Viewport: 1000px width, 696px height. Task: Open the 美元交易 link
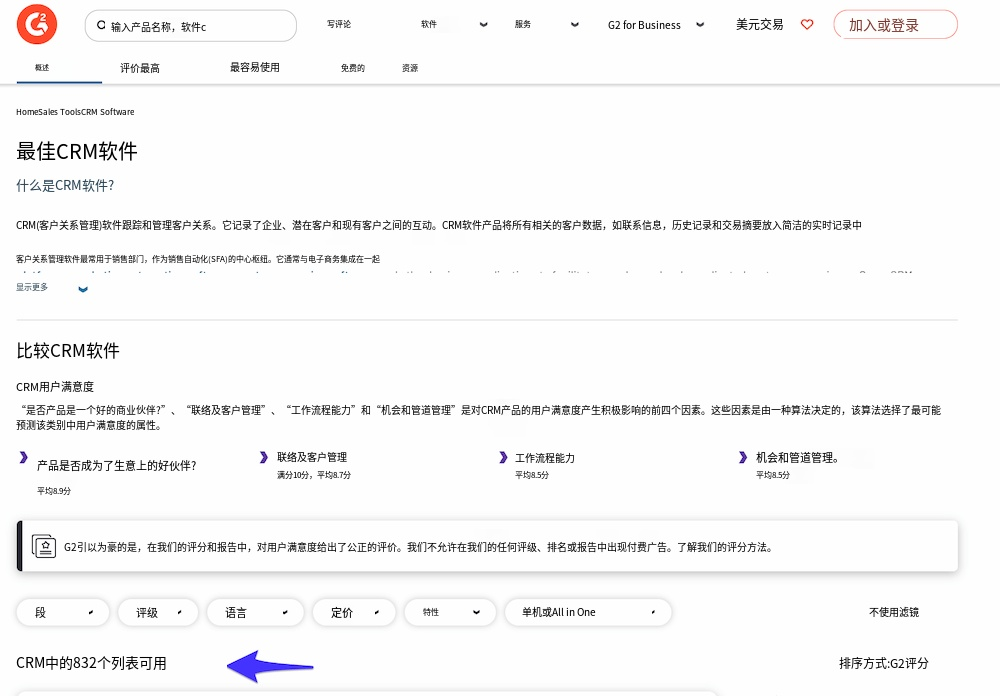(760, 24)
